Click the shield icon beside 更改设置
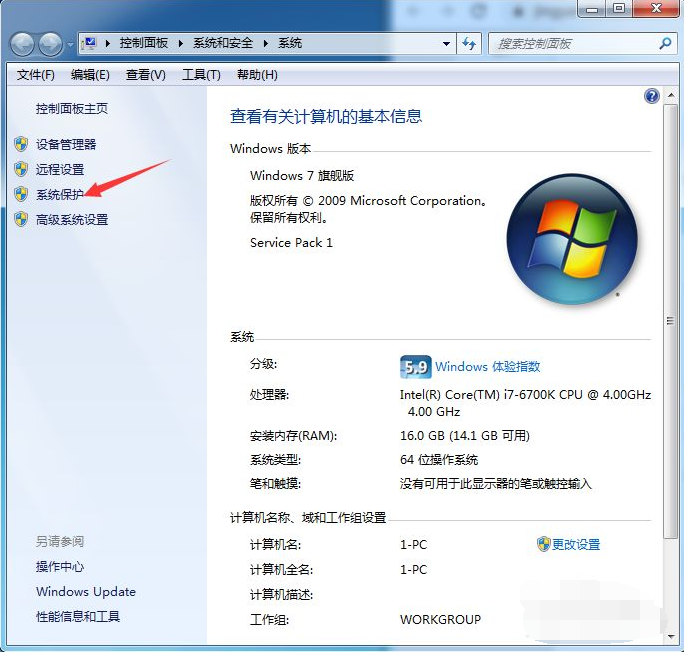The image size is (684, 652). pos(544,544)
